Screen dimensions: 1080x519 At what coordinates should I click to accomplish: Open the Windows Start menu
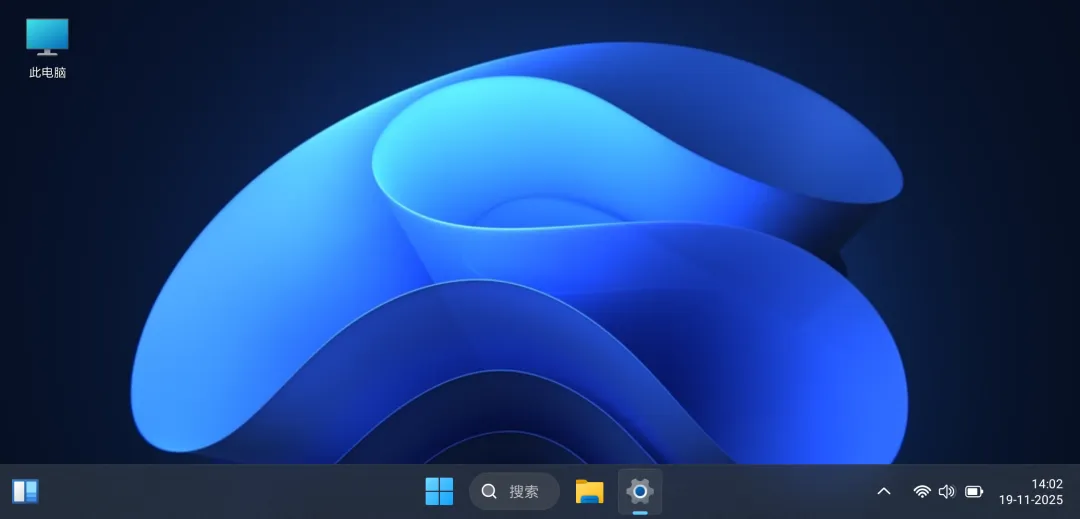pyautogui.click(x=439, y=491)
